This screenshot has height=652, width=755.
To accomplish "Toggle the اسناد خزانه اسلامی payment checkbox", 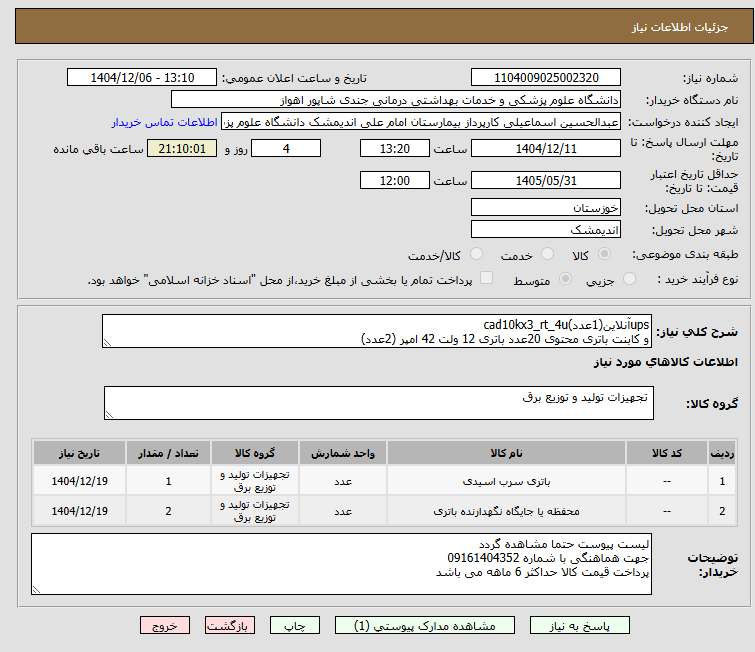I will (487, 278).
